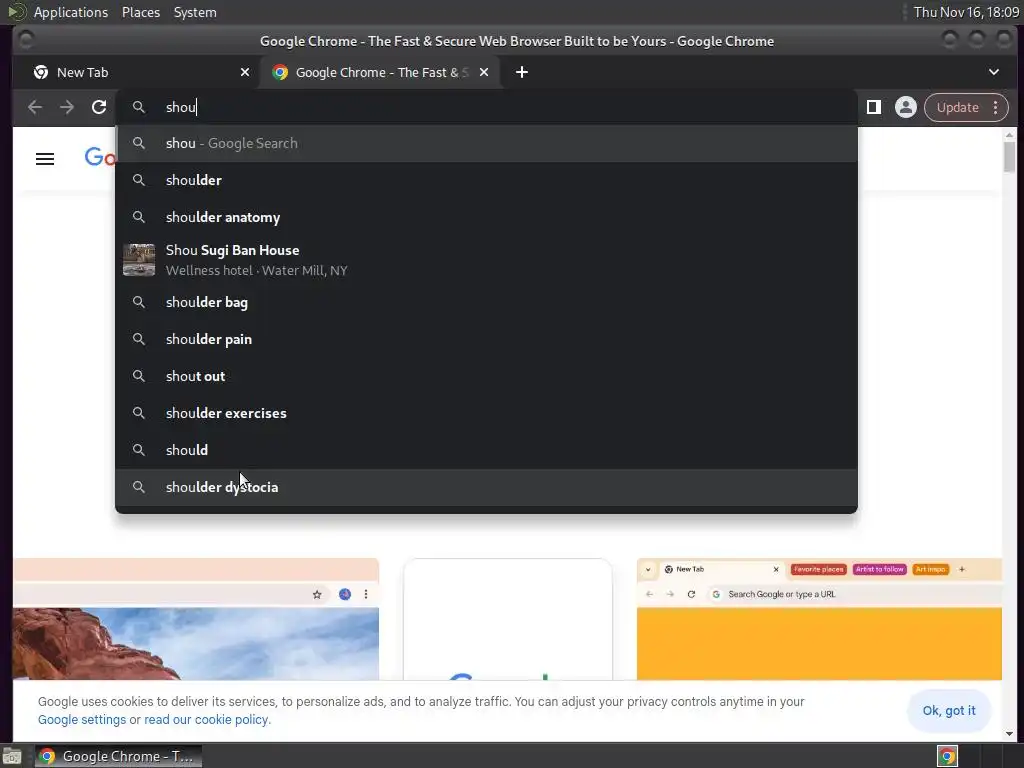This screenshot has height=768, width=1024.
Task: Select the 'should' suggestion
Action: point(486,450)
